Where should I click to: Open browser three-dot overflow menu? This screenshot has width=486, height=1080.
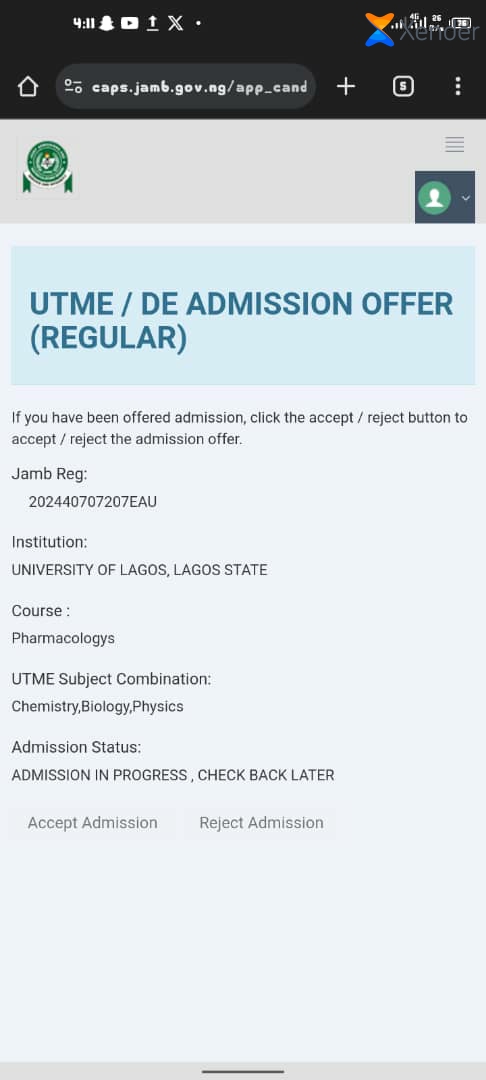coord(458,86)
